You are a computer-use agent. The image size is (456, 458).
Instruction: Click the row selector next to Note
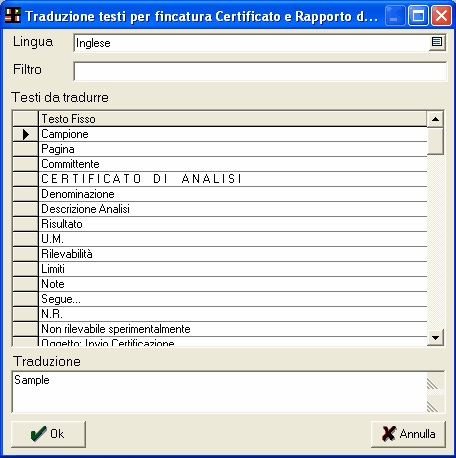pos(26,284)
